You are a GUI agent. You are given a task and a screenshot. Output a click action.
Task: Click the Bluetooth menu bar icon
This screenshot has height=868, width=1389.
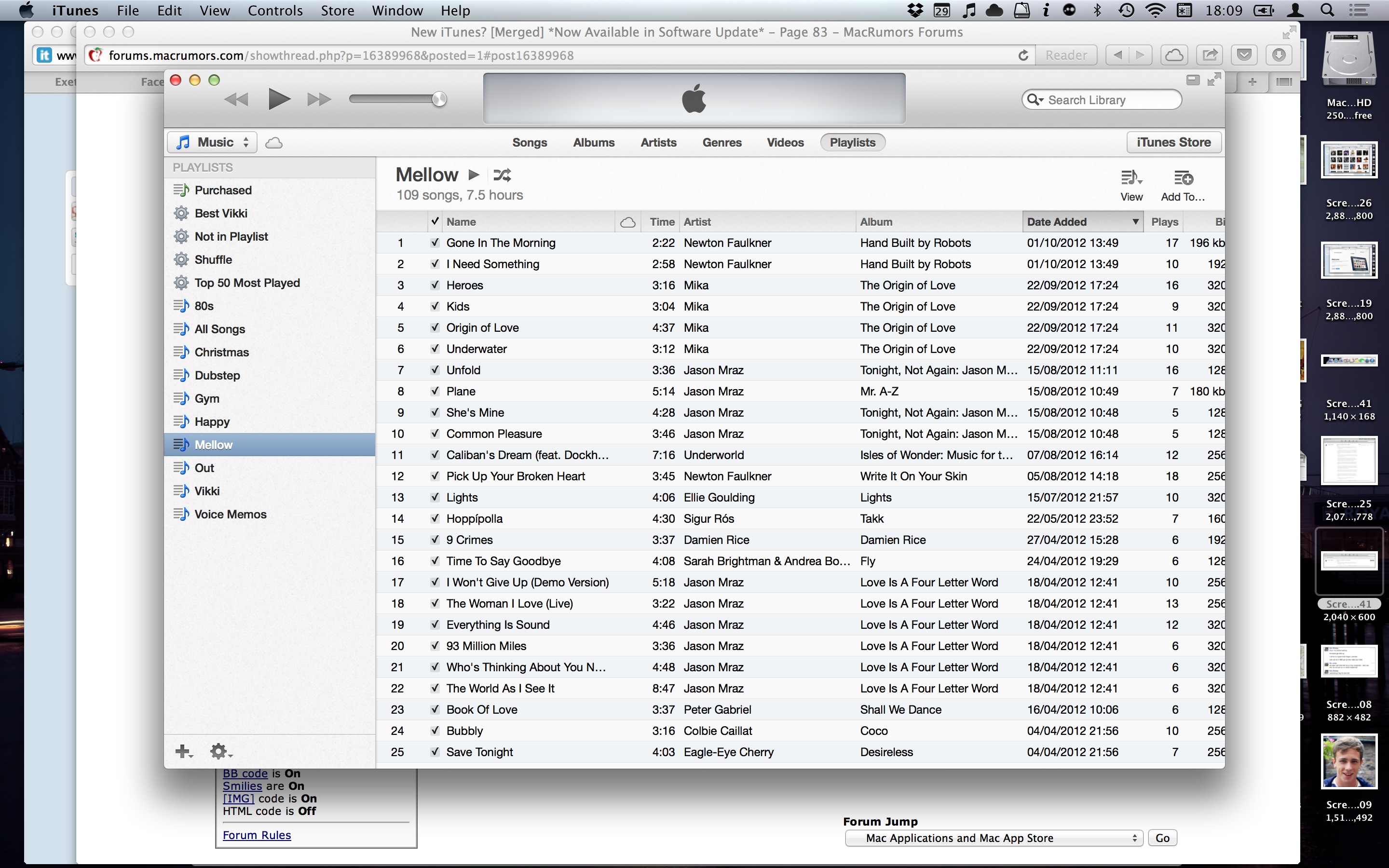(1097, 10)
